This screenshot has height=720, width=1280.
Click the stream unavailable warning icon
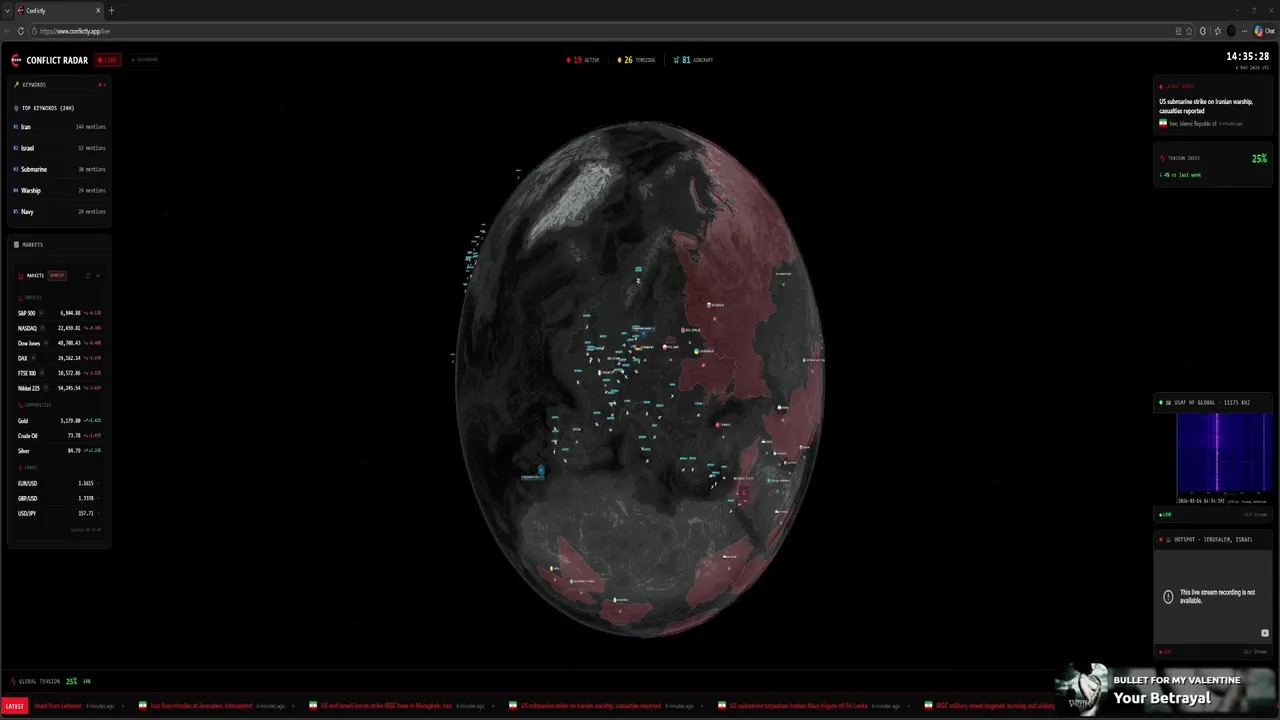pos(1168,597)
